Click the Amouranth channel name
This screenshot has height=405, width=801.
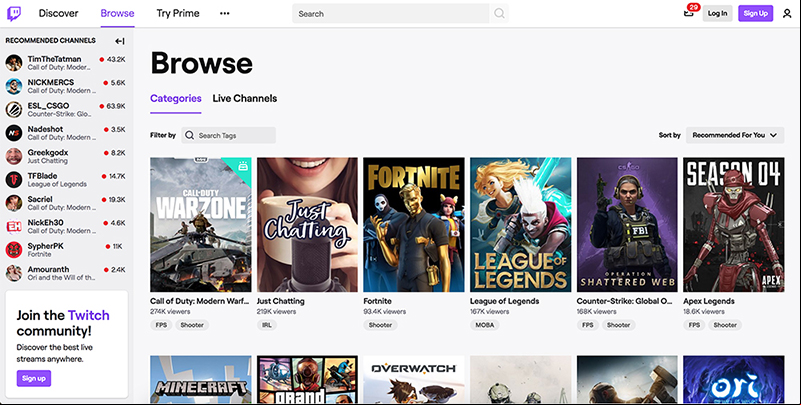[49, 269]
